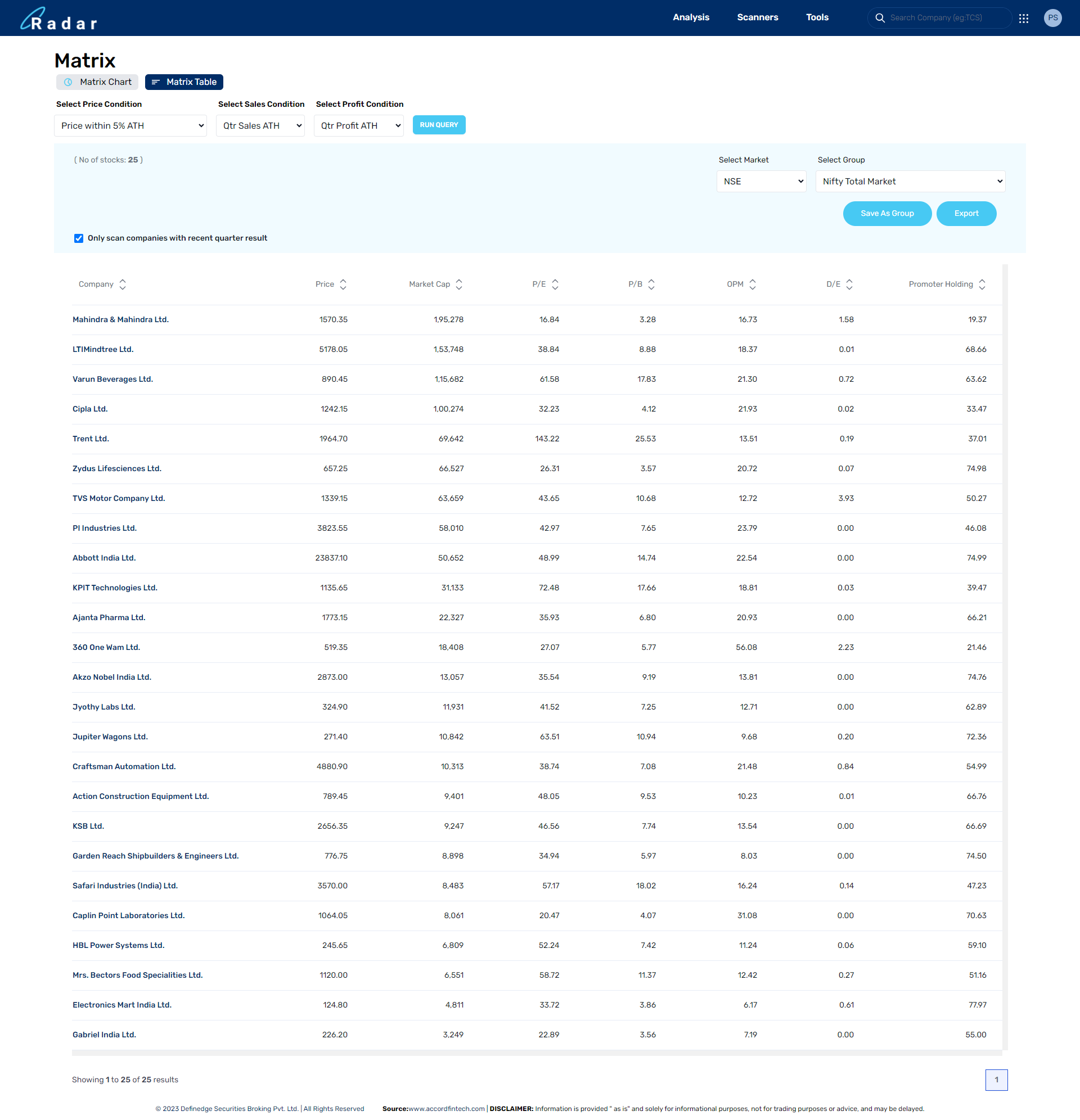This screenshot has width=1080, height=1120.
Task: Click the search magnifier icon
Action: coord(880,18)
